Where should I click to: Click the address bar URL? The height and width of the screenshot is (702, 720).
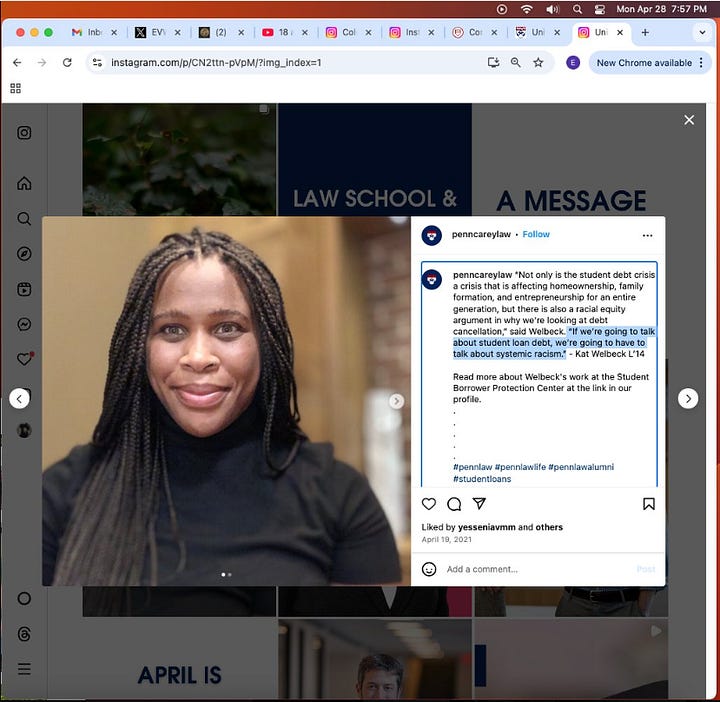pos(216,62)
